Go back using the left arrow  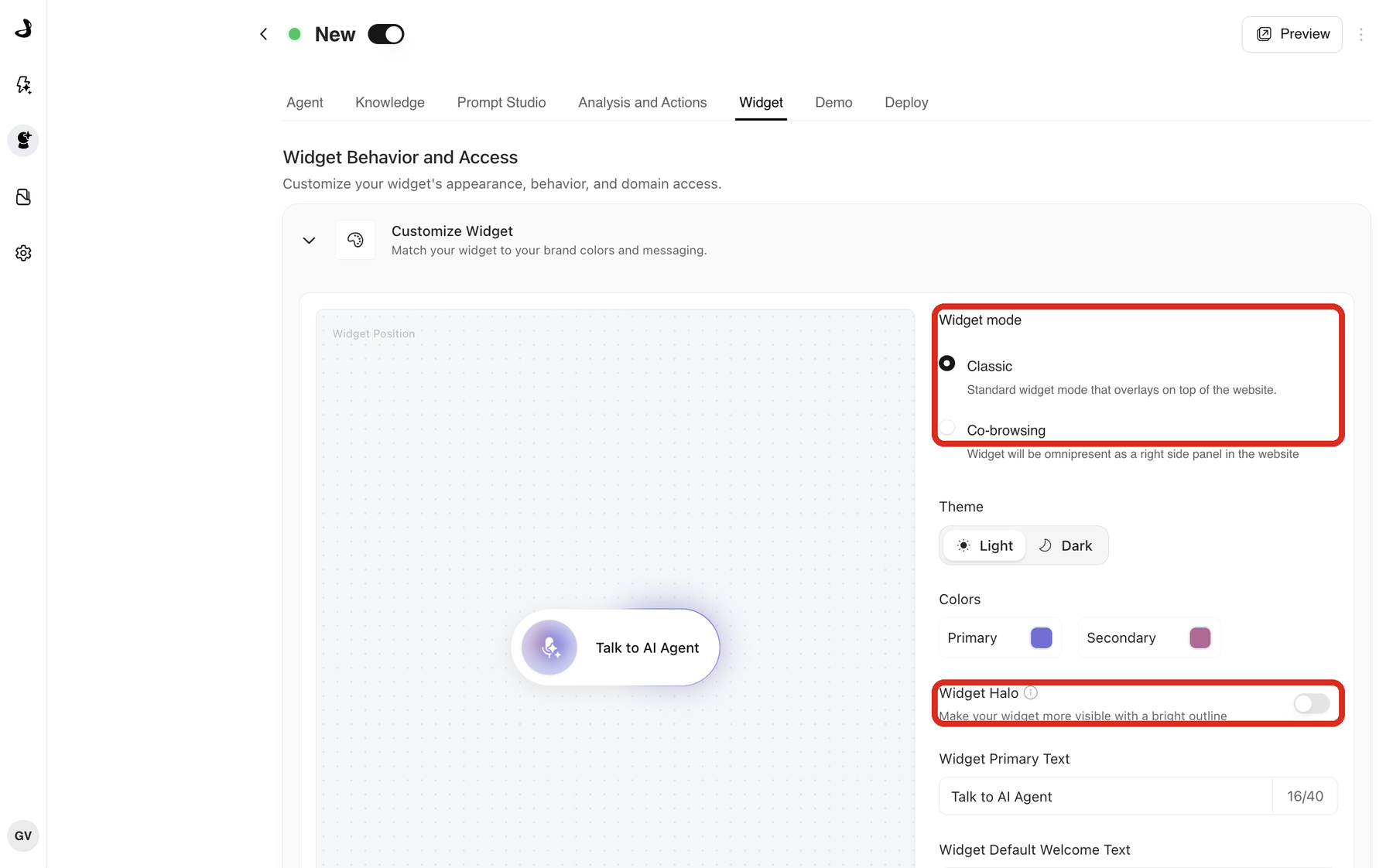coord(264,34)
